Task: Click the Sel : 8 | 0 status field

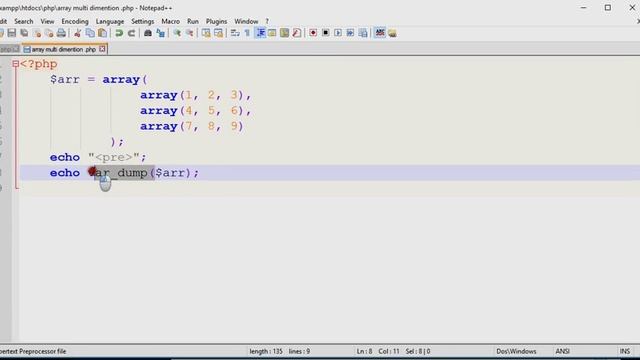Action: [418, 351]
